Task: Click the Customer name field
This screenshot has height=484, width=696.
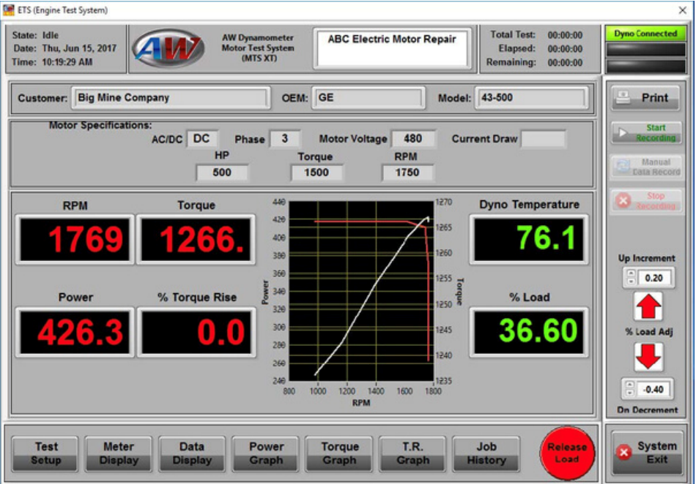Action: [x=171, y=98]
